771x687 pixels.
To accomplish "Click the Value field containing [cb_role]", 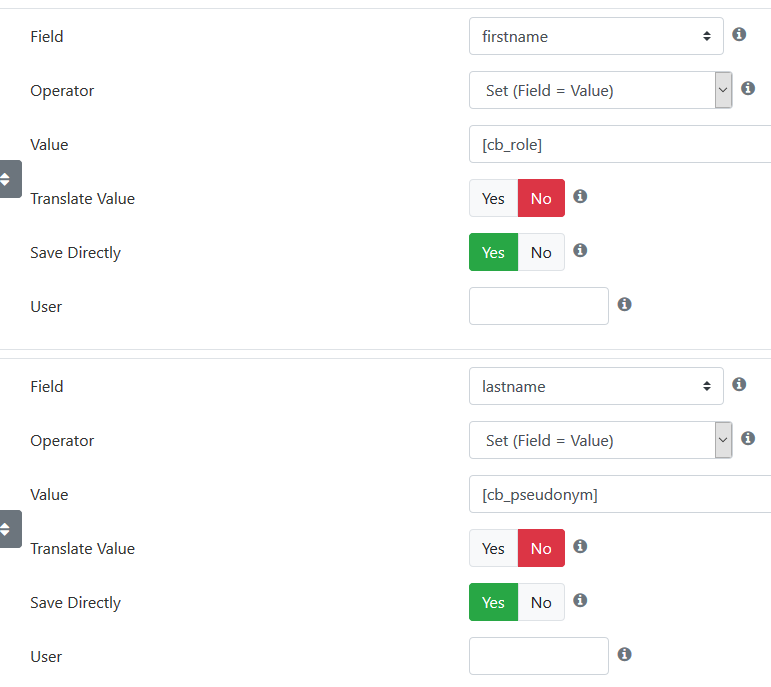I will 620,145.
